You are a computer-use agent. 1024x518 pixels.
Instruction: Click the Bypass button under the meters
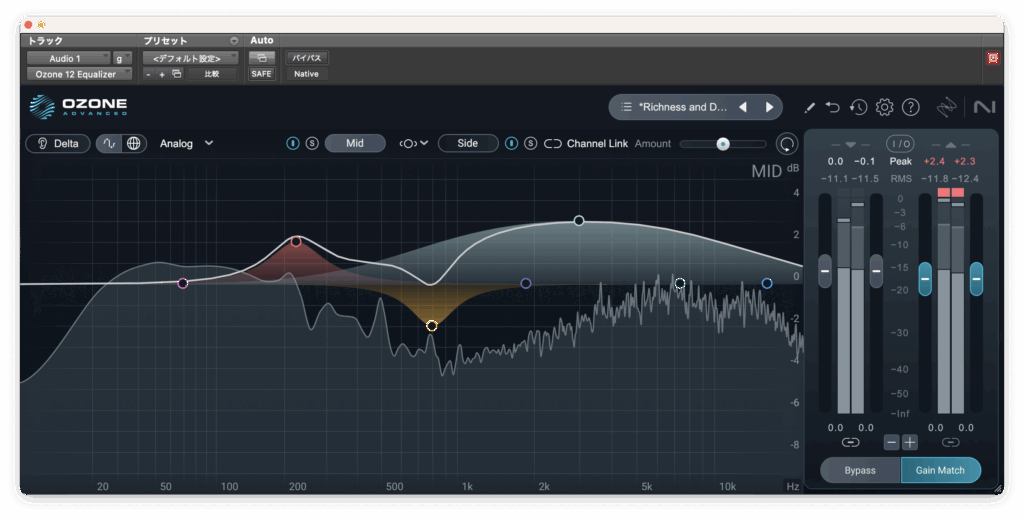click(x=860, y=470)
